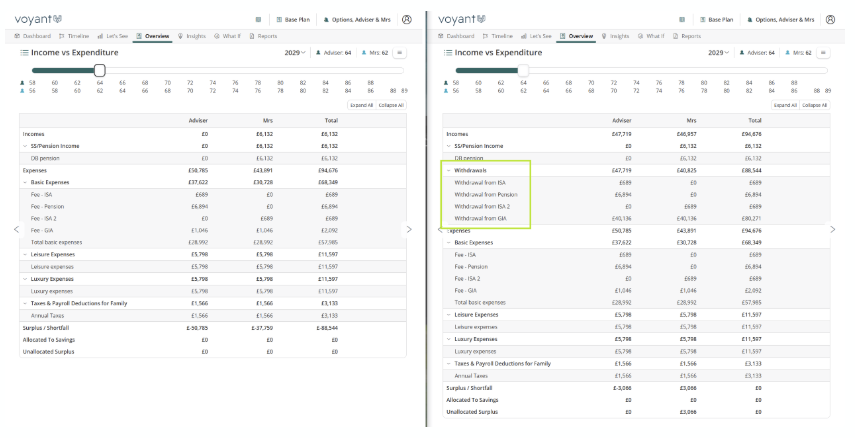
Task: Collapse the Luxury Expenses group in the right table
Action: 449,339
